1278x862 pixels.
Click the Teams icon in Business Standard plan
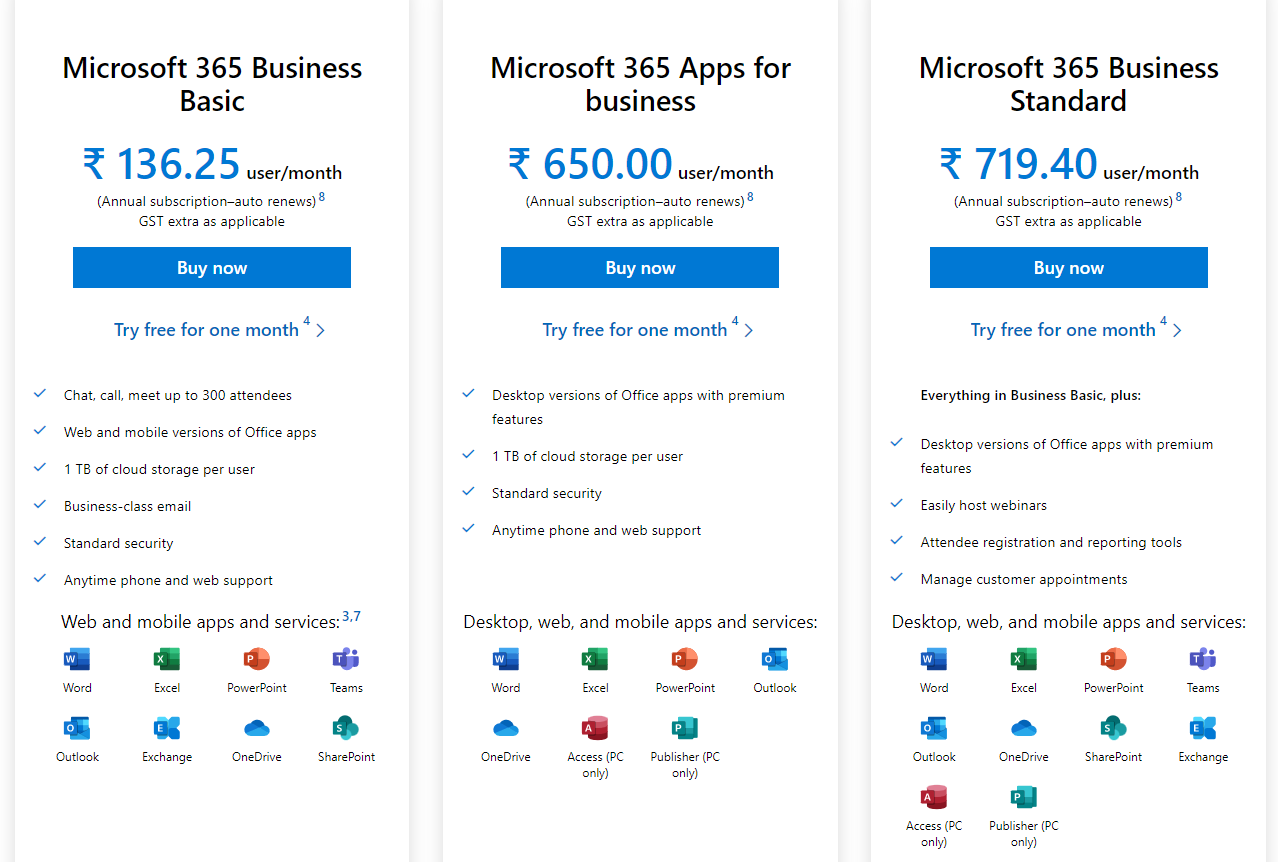pos(1203,659)
